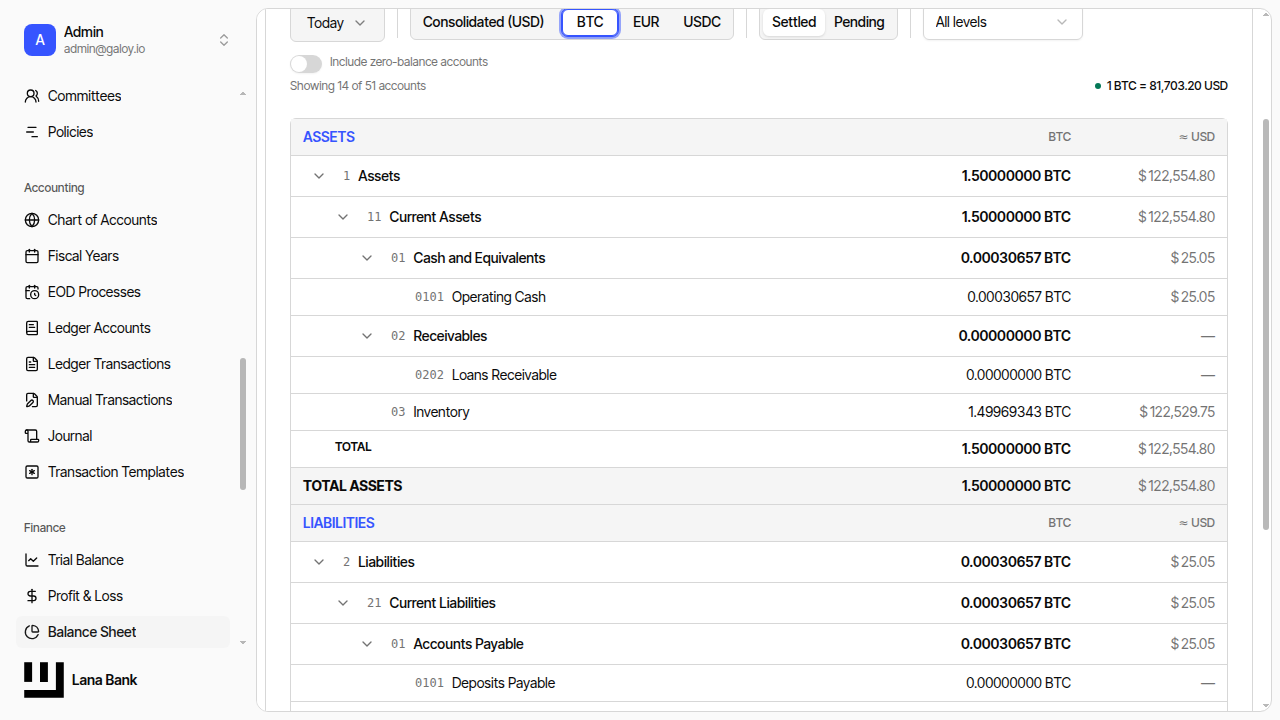Click the Profit & Loss dollar icon
The image size is (1280, 720).
tap(32, 596)
